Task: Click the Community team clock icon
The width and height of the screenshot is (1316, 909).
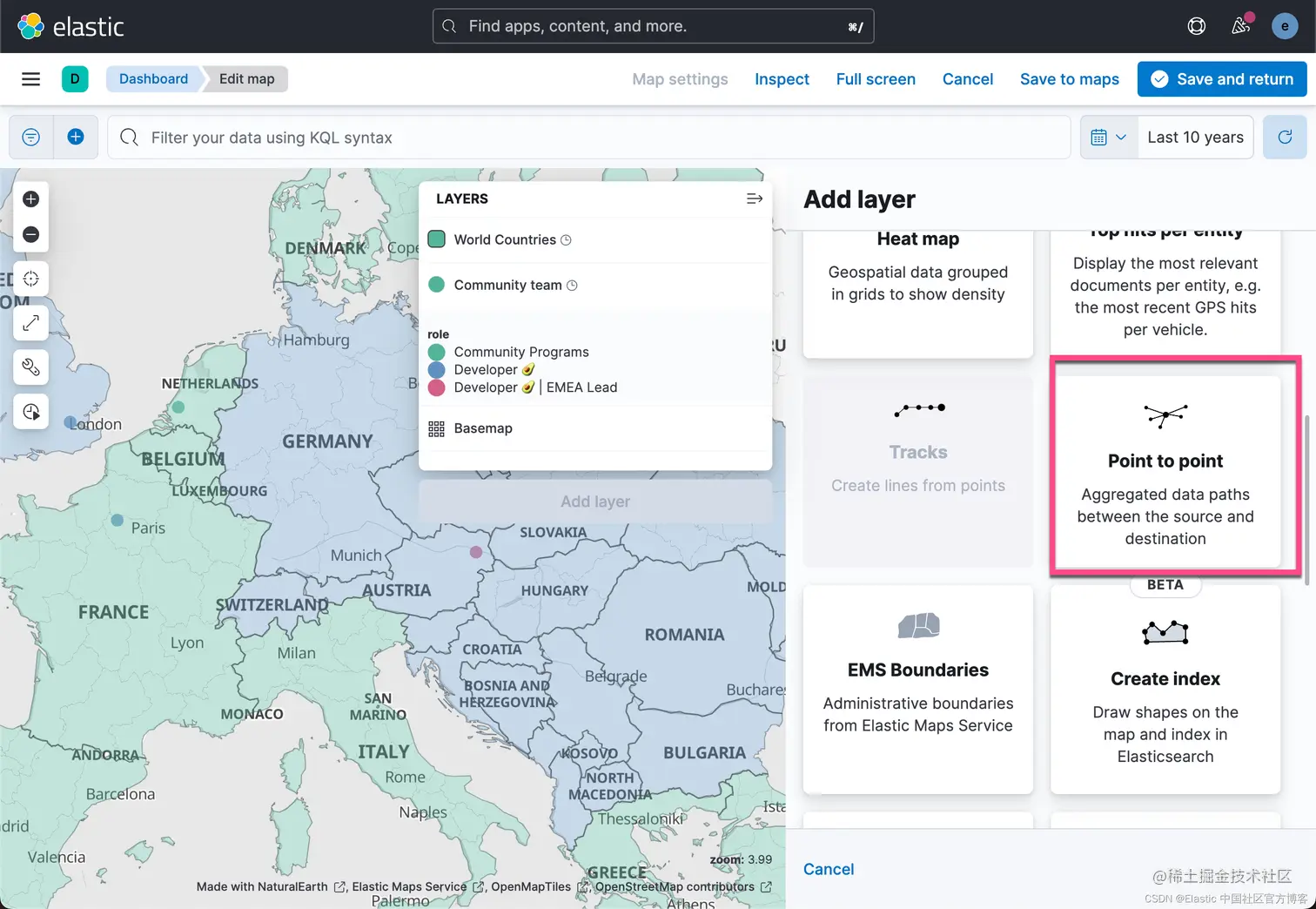Action: pyautogui.click(x=572, y=286)
